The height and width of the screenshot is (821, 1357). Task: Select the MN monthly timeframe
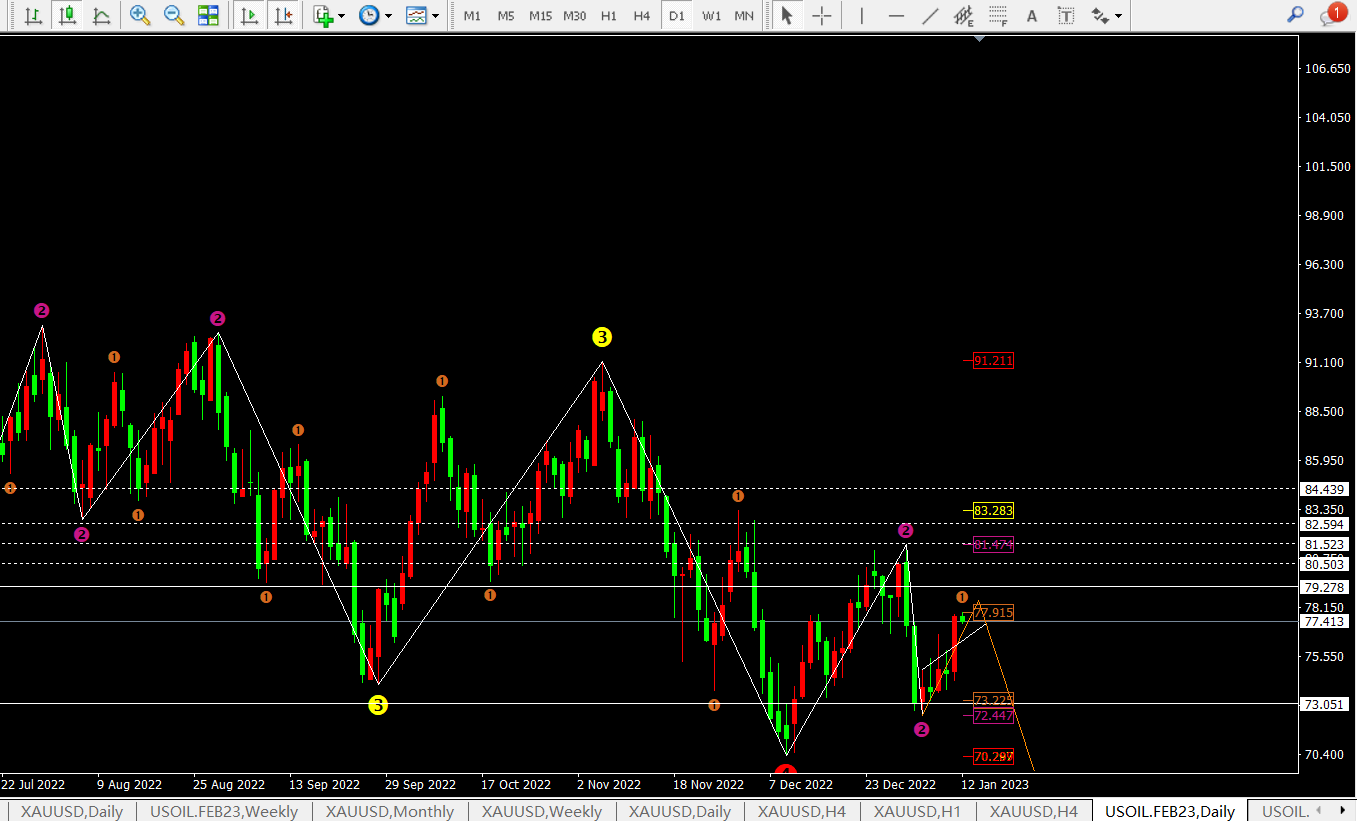(x=744, y=16)
